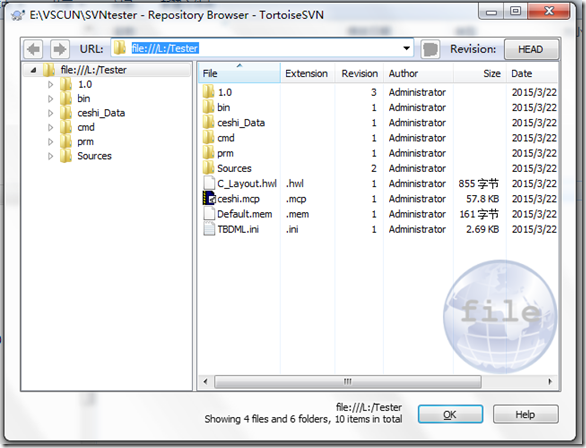Click the prm folder icon in the tree

point(66,142)
